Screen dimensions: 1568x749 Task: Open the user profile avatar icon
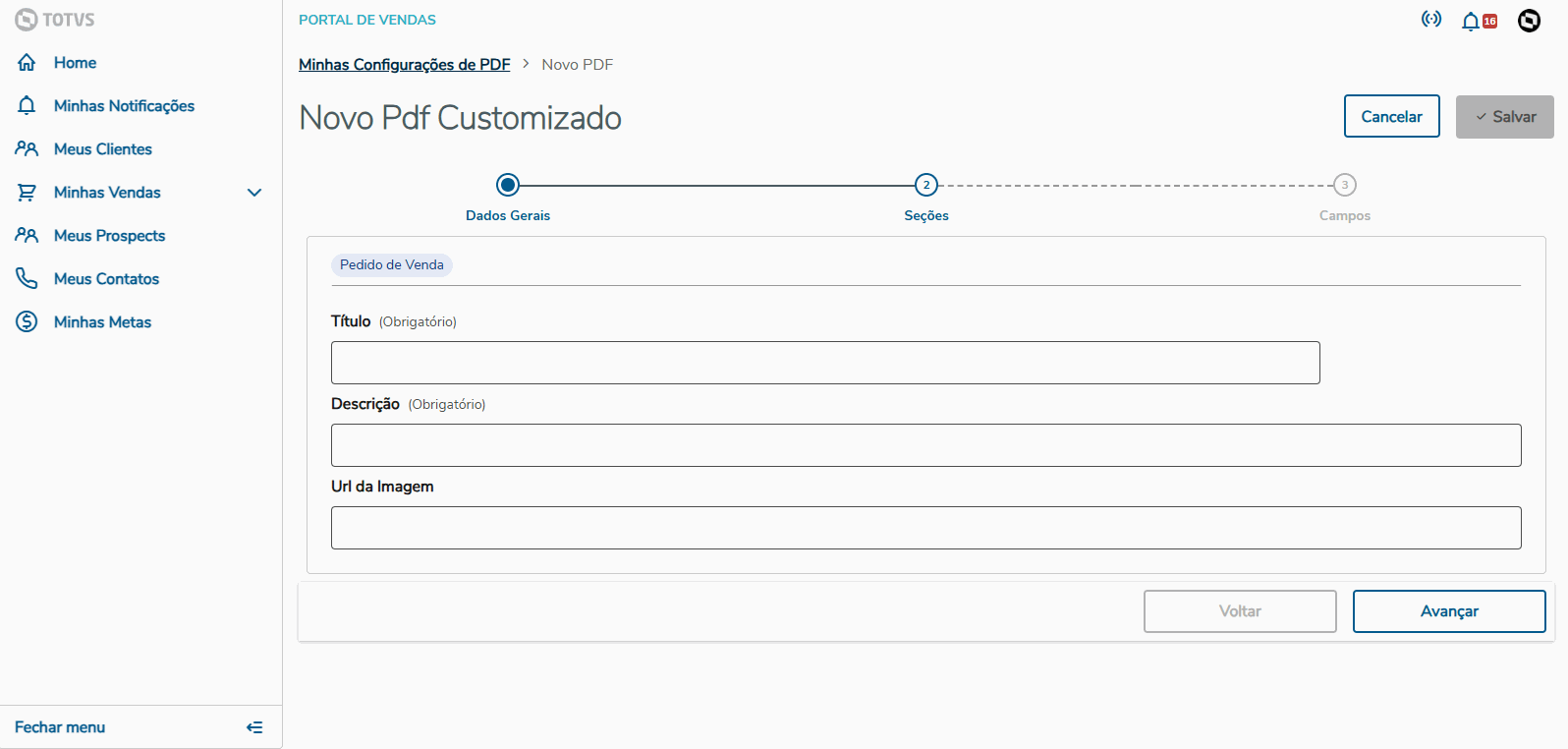1529,21
